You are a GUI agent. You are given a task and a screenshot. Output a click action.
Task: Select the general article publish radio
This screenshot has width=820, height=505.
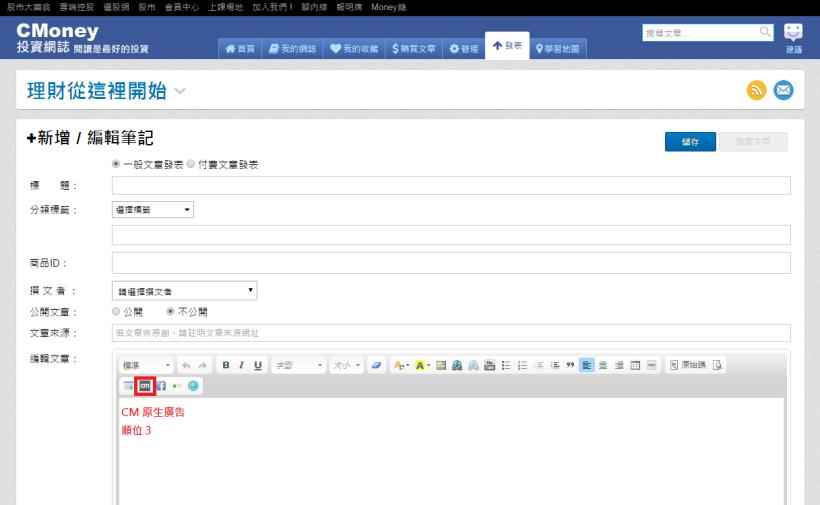(116, 164)
